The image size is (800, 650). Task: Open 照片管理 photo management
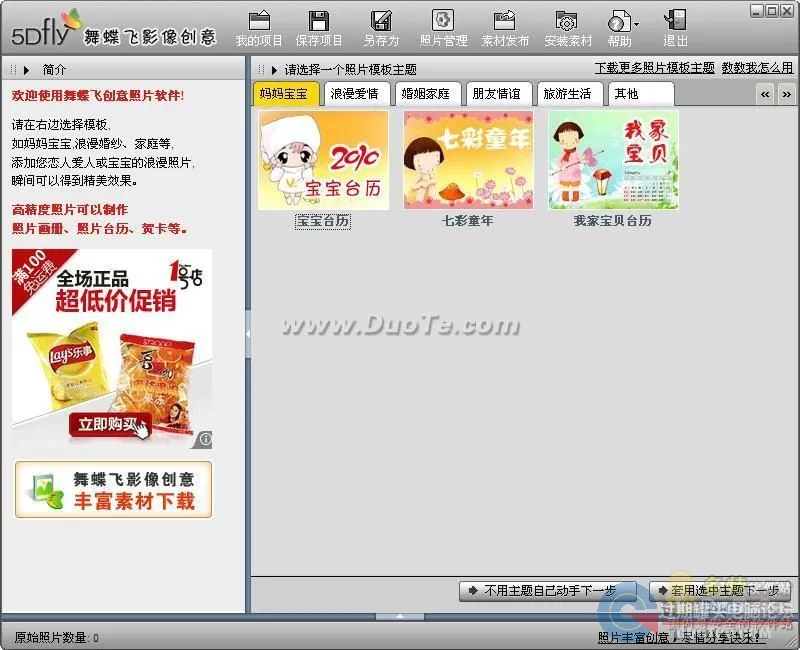coord(442,25)
